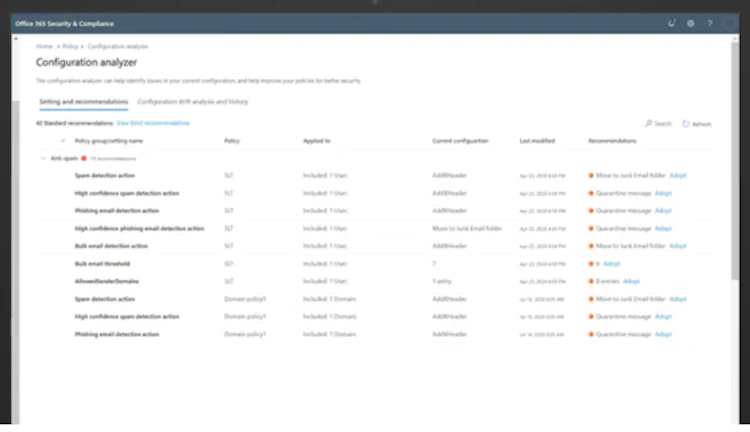The width and height of the screenshot is (750, 432).
Task: Click the Refresh icon
Action: point(686,124)
